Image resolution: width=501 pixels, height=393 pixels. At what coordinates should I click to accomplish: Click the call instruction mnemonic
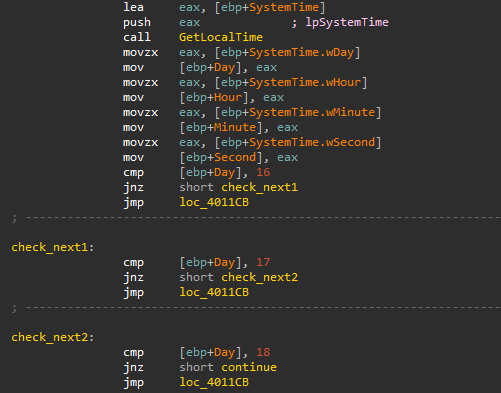point(137,37)
